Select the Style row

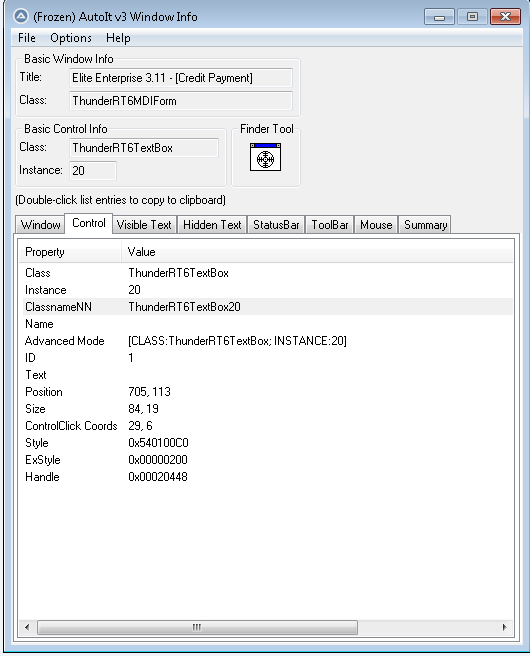(x=268, y=443)
